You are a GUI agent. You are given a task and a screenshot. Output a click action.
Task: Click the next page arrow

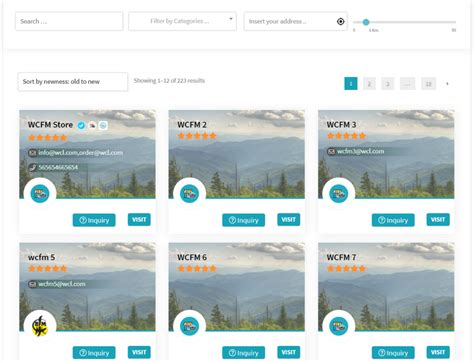pyautogui.click(x=447, y=84)
